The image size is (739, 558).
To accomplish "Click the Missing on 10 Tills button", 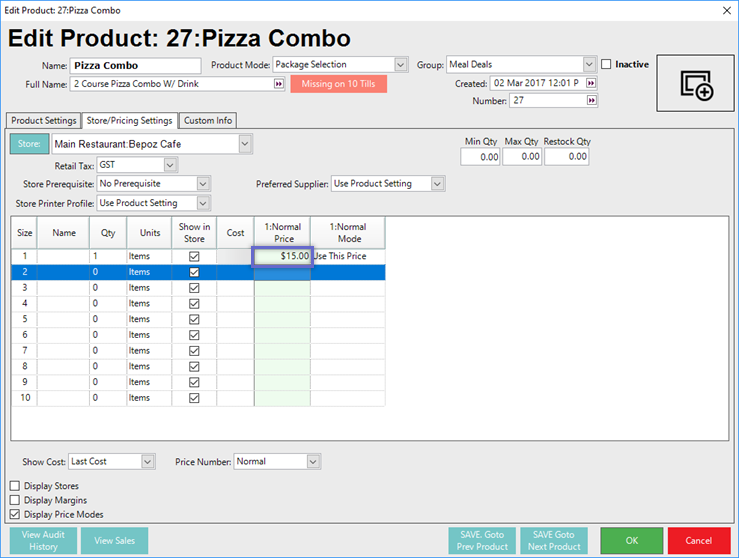I will point(338,84).
